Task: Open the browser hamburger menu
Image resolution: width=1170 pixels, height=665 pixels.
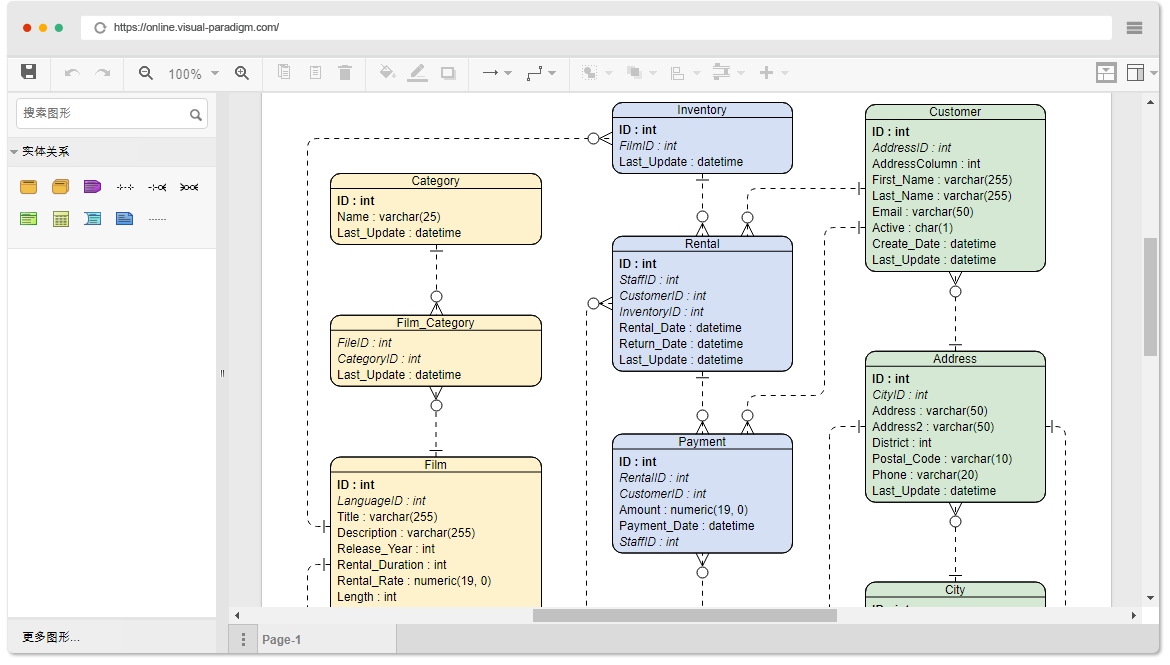Action: pyautogui.click(x=1134, y=28)
